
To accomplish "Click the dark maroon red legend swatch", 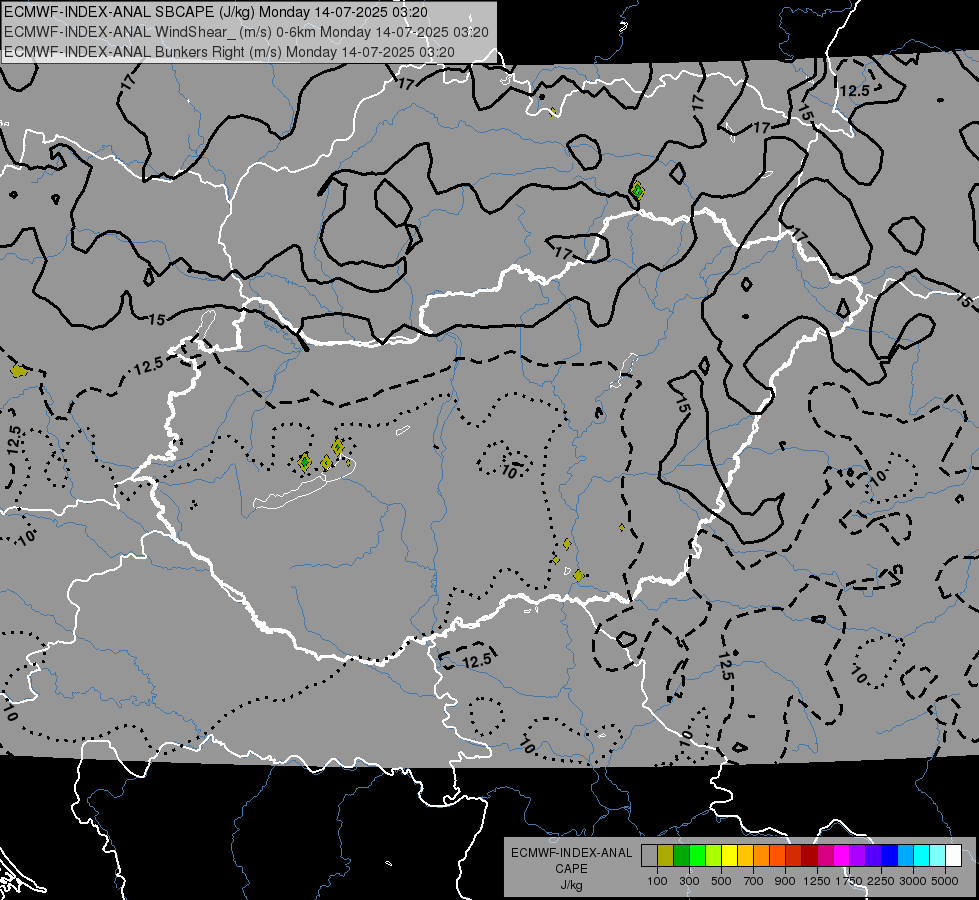I will pos(810,856).
